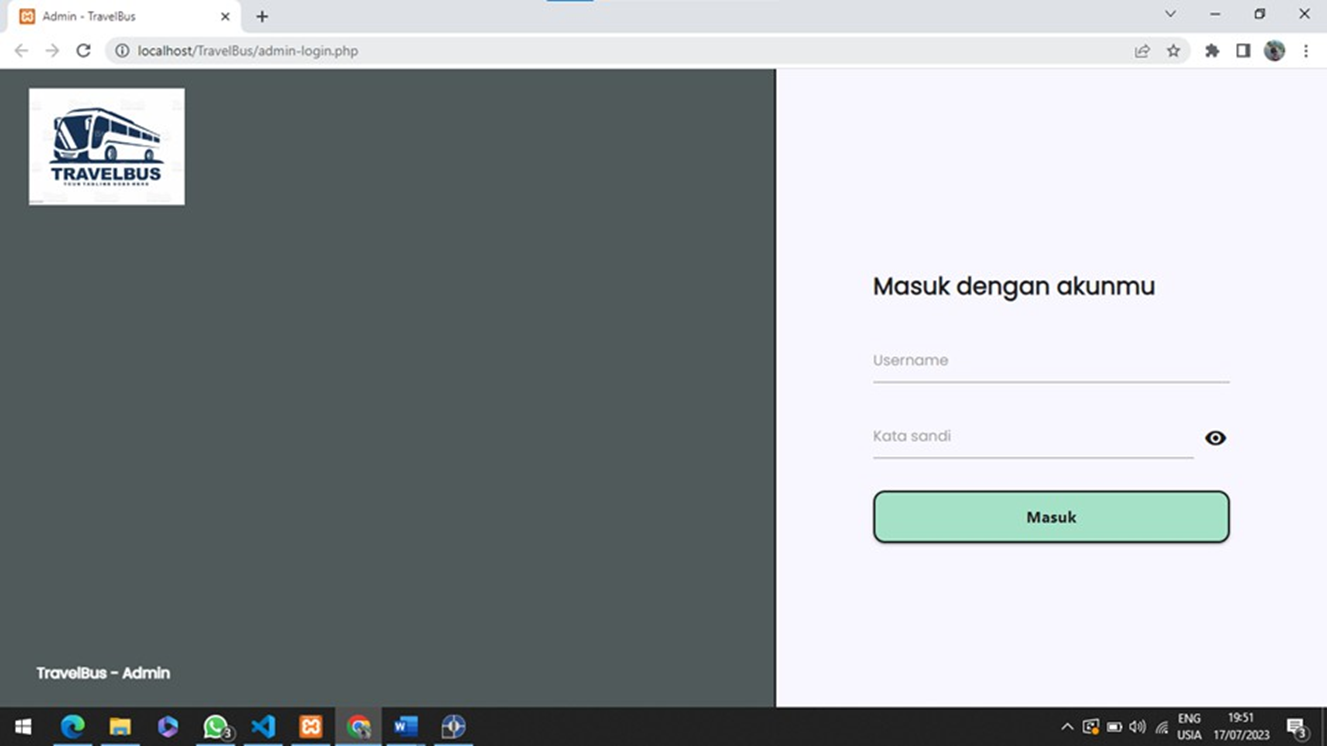This screenshot has width=1327, height=746.
Task: Open the XAMPP Control Panel from the taskbar
Action: coord(311,726)
